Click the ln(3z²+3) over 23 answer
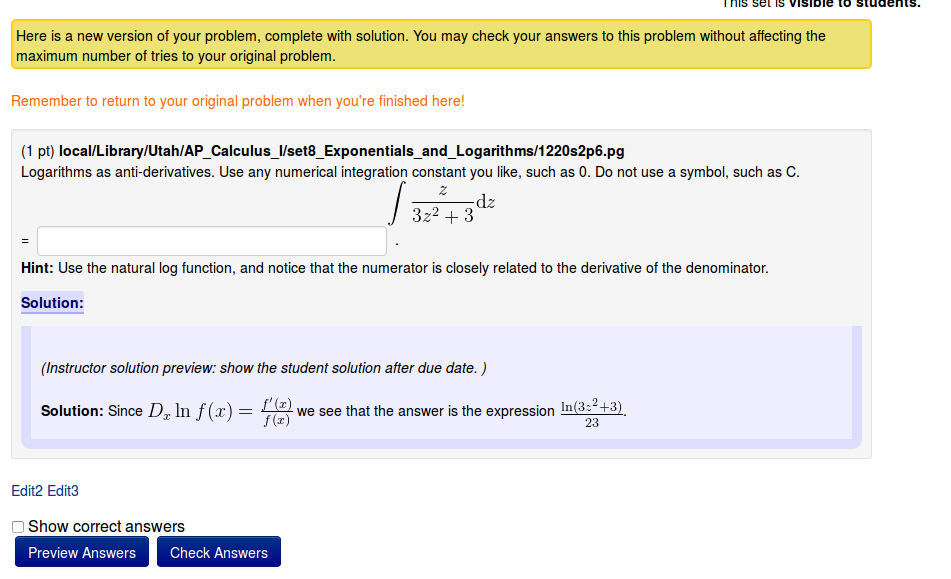 (x=592, y=413)
